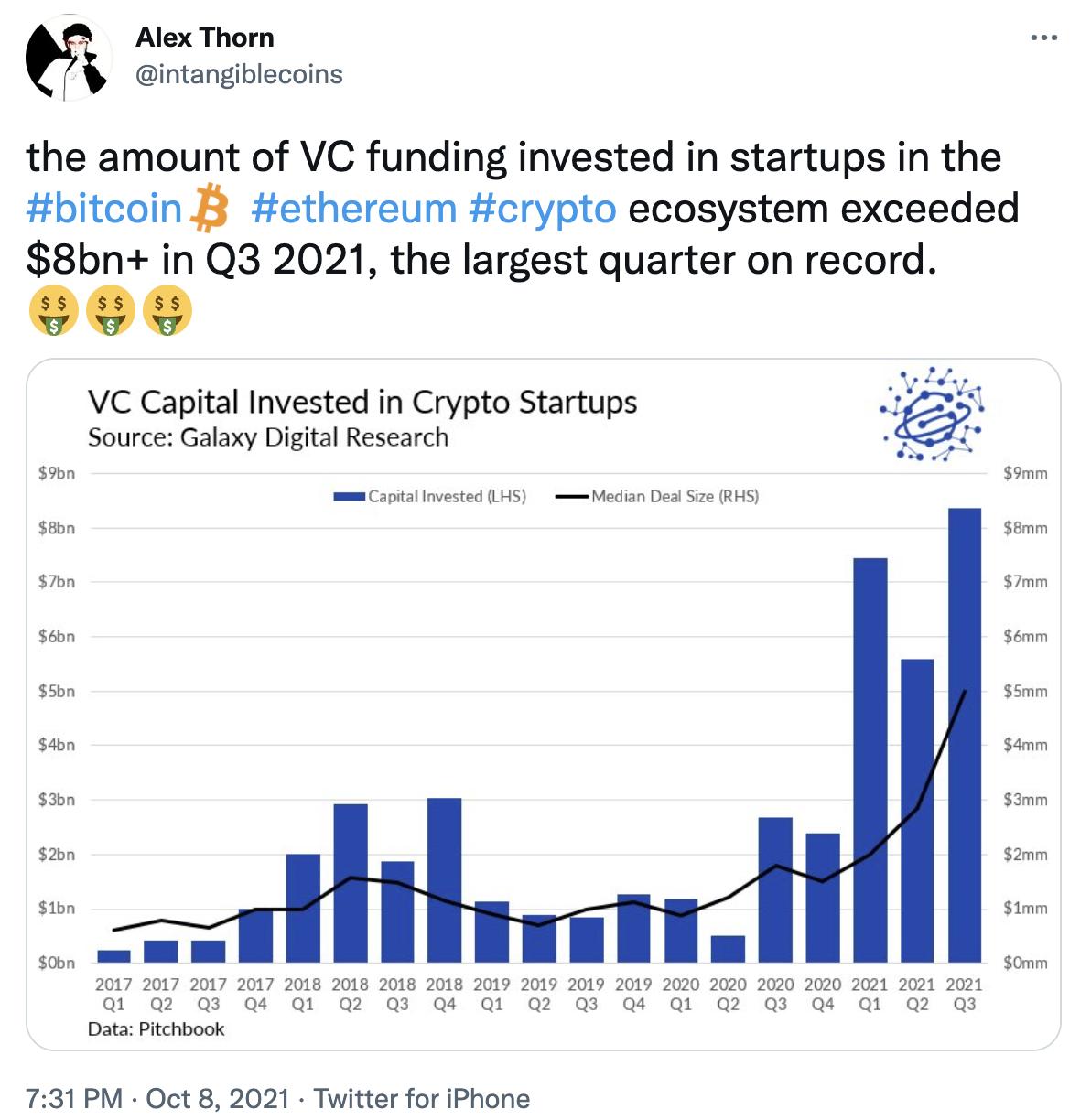The height and width of the screenshot is (1120, 1091).
Task: Click the first money-mouth face emoji
Action: tap(53, 311)
